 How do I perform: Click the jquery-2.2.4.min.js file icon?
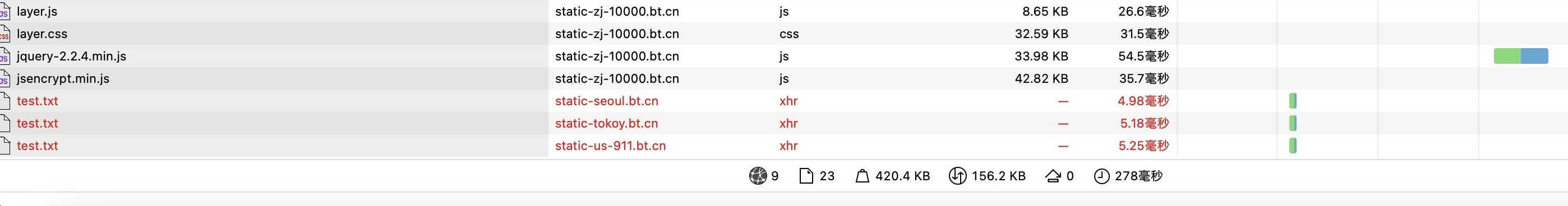pos(5,56)
